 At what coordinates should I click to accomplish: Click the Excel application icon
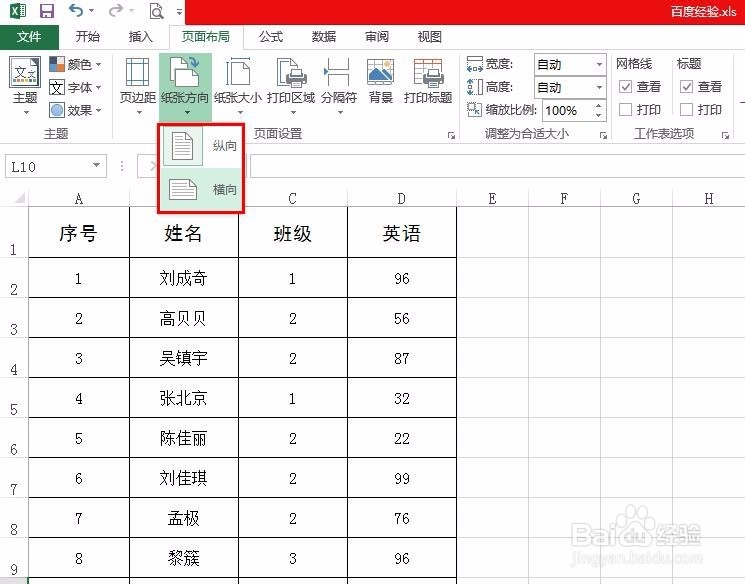(18, 10)
